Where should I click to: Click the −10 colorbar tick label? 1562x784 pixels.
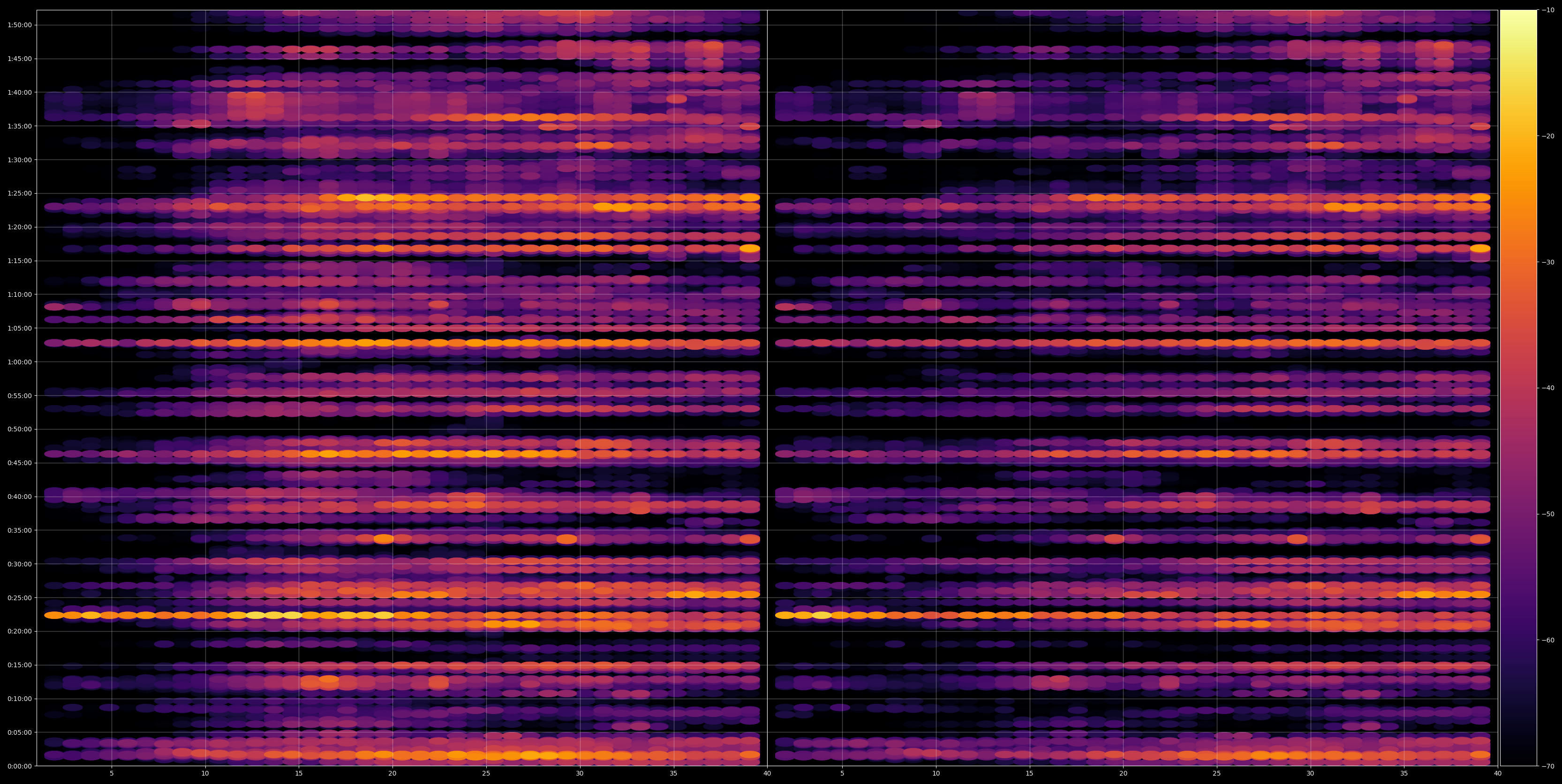click(1548, 10)
